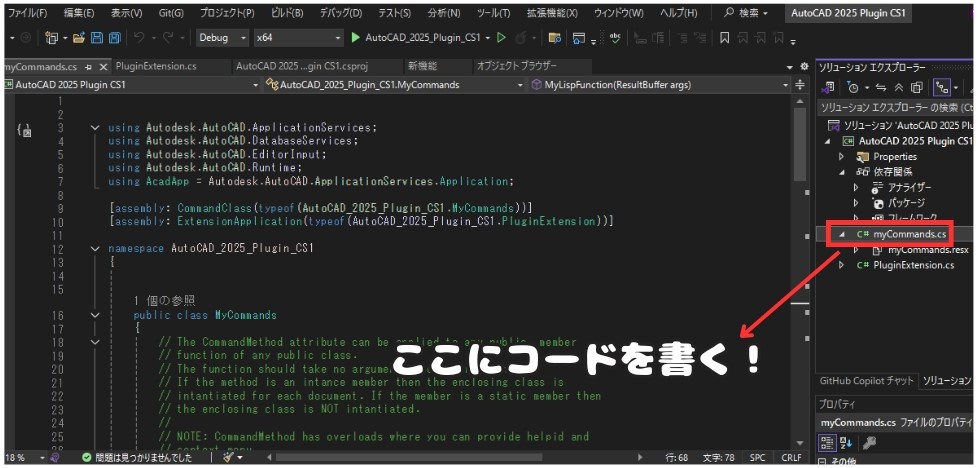Toggle the file nesting tree icon in Solution Explorer
The width and height of the screenshot is (978, 468).
pyautogui.click(x=941, y=87)
